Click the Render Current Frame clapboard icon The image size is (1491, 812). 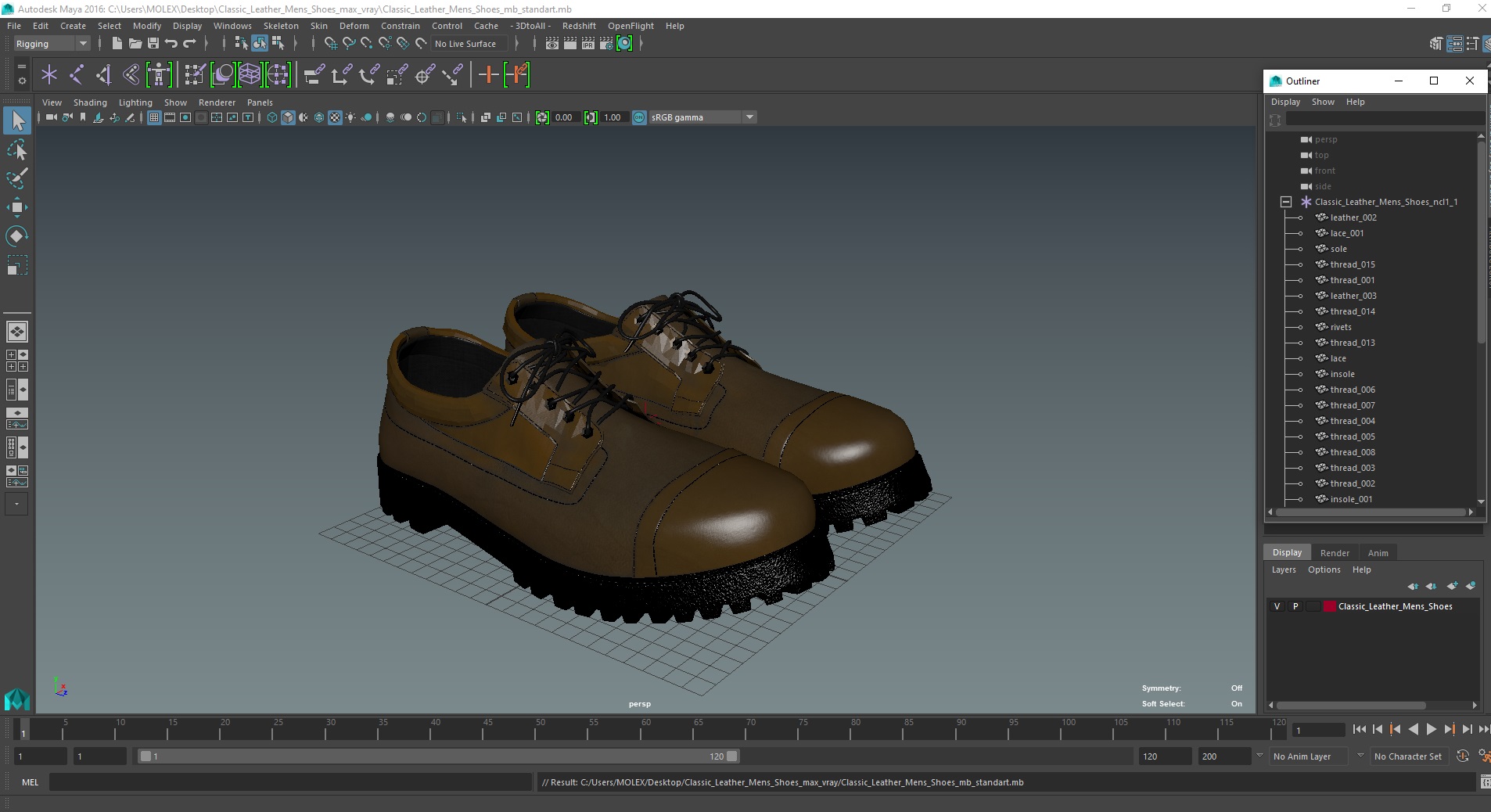coord(569,44)
